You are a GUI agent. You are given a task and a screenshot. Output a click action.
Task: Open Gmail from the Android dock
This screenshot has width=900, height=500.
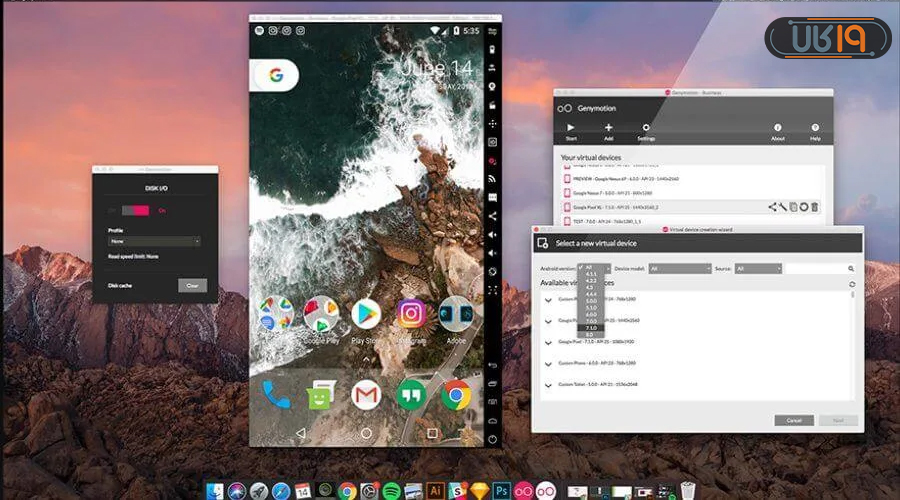pos(366,395)
